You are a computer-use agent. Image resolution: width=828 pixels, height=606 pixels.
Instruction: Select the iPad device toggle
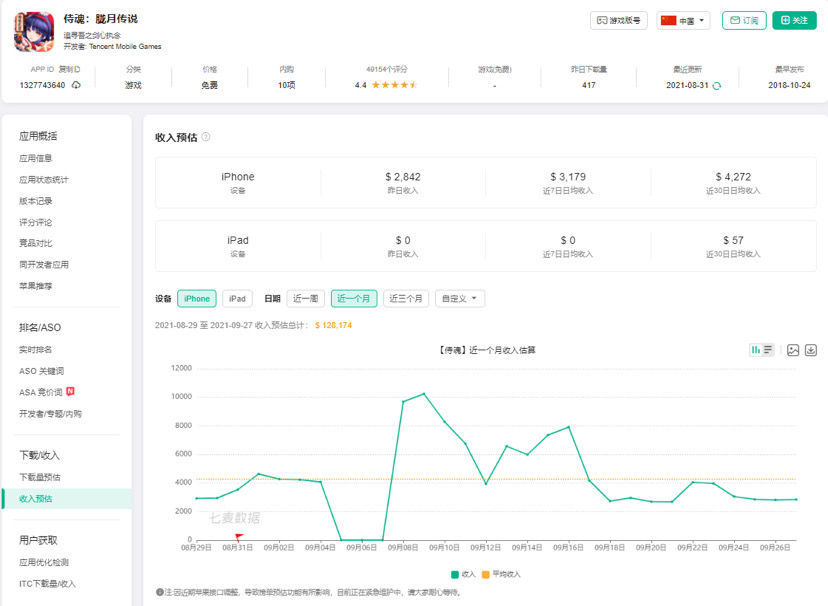click(237, 299)
